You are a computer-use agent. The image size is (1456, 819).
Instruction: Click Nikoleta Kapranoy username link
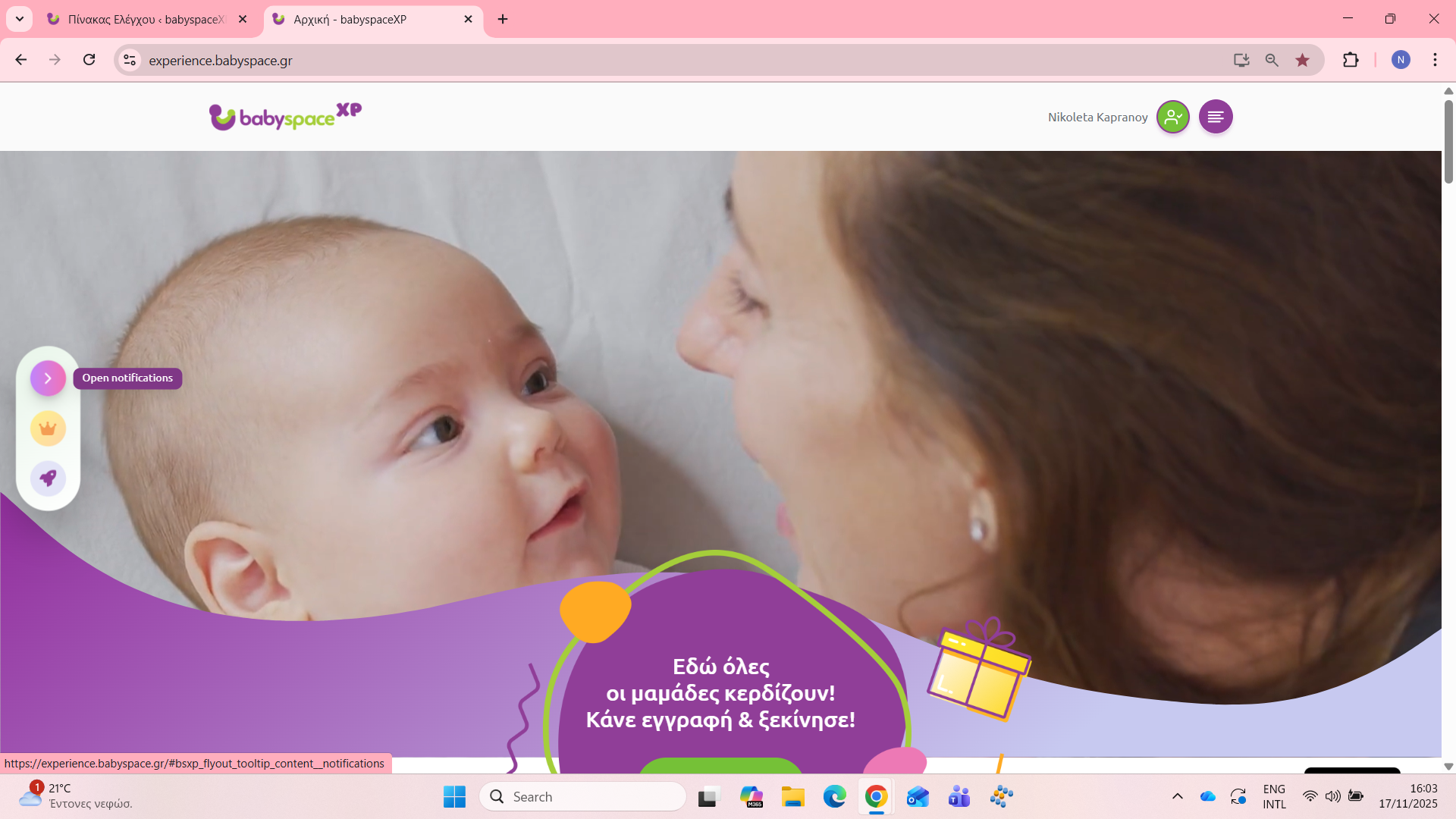click(x=1097, y=118)
